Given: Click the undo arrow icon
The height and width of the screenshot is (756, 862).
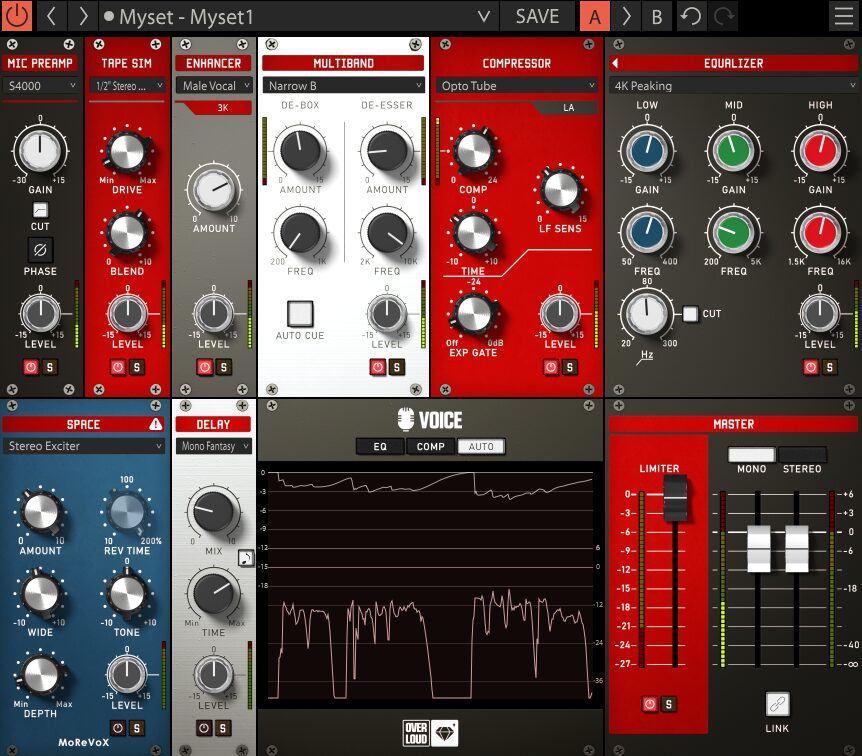Looking at the screenshot, I should [690, 16].
